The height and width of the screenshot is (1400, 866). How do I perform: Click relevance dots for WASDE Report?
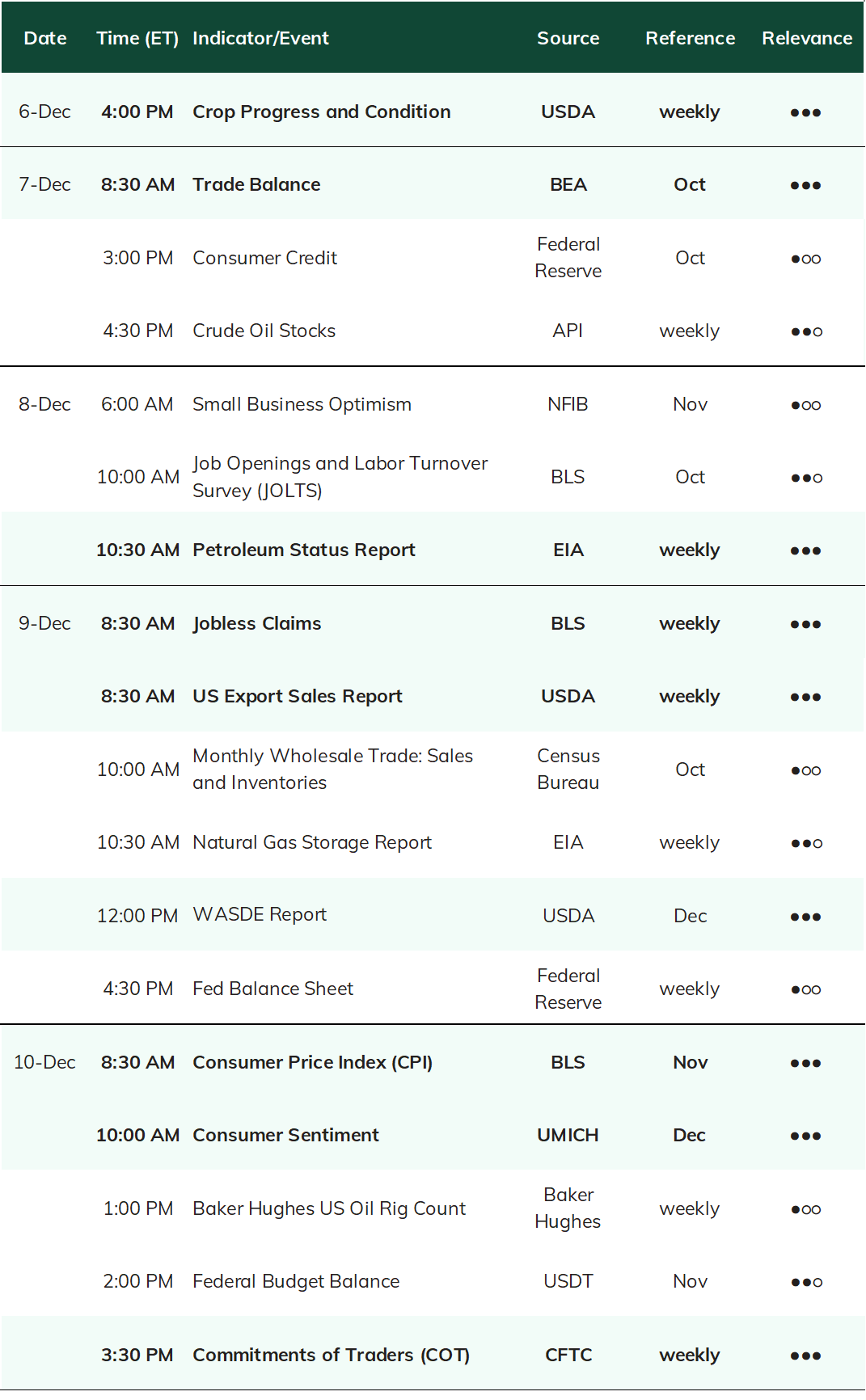(805, 917)
